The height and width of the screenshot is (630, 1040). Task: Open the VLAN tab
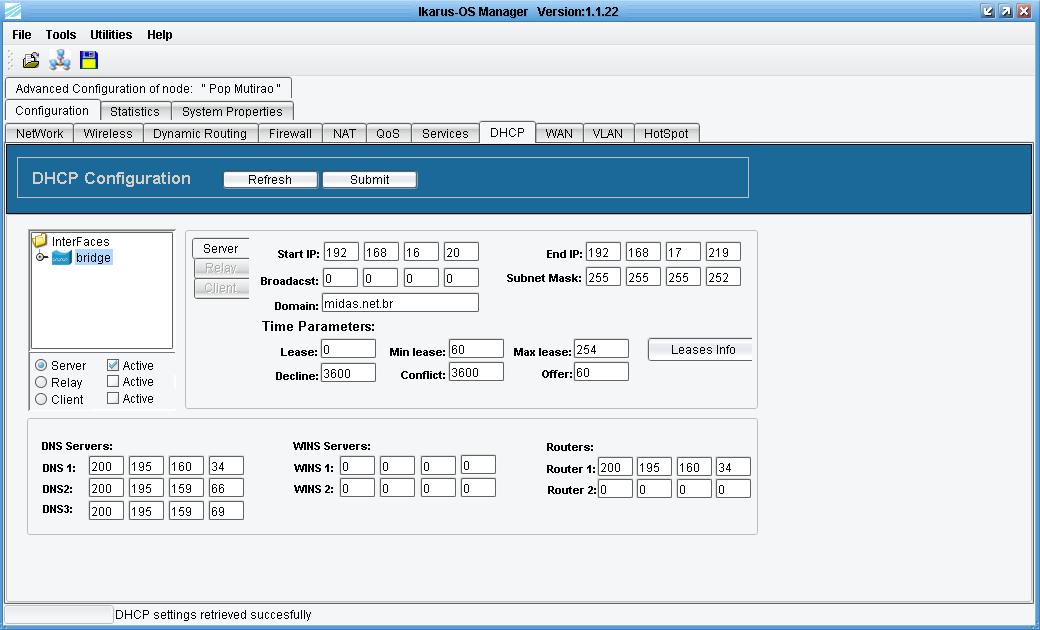tap(608, 133)
